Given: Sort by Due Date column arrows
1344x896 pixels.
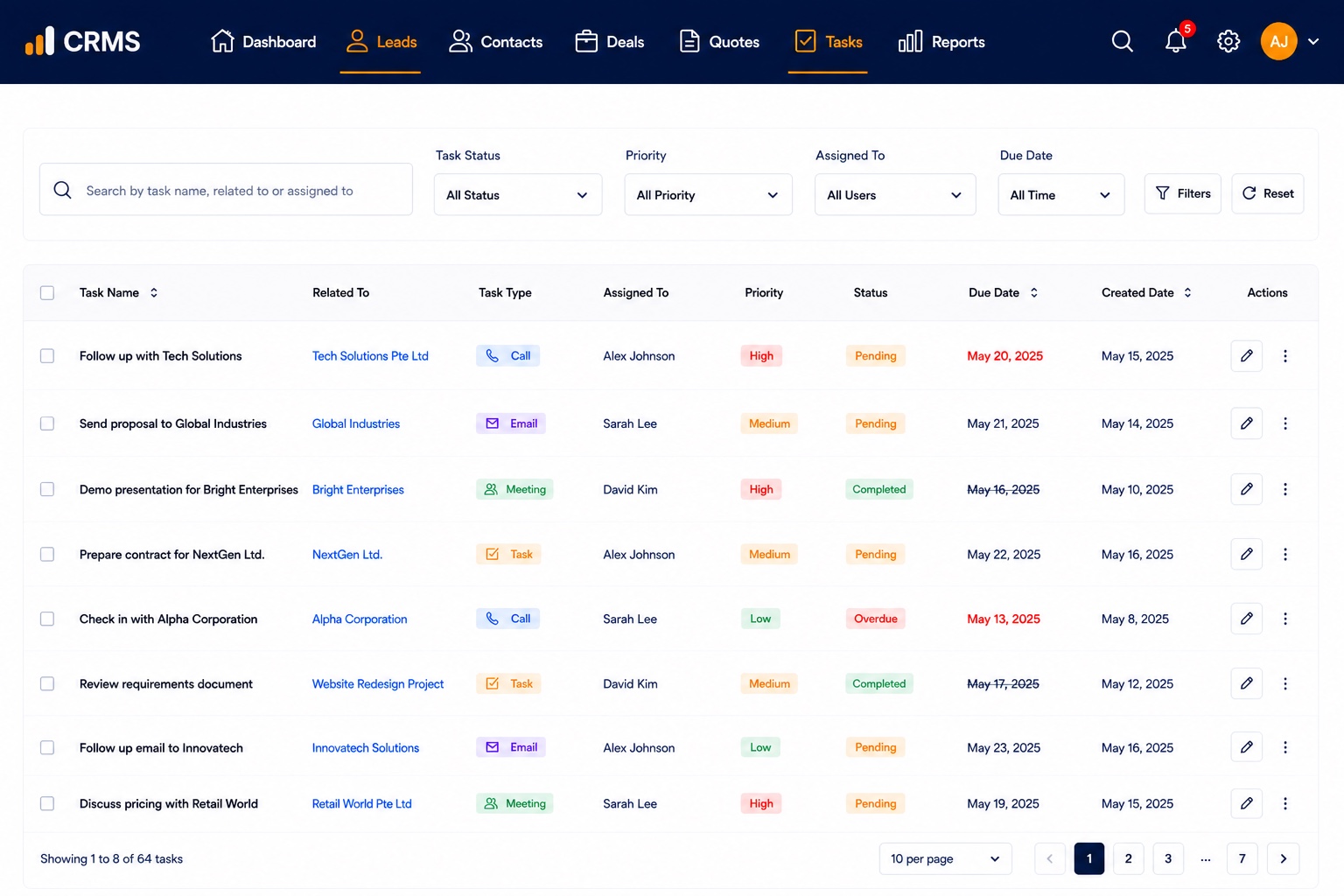Looking at the screenshot, I should point(1034,292).
